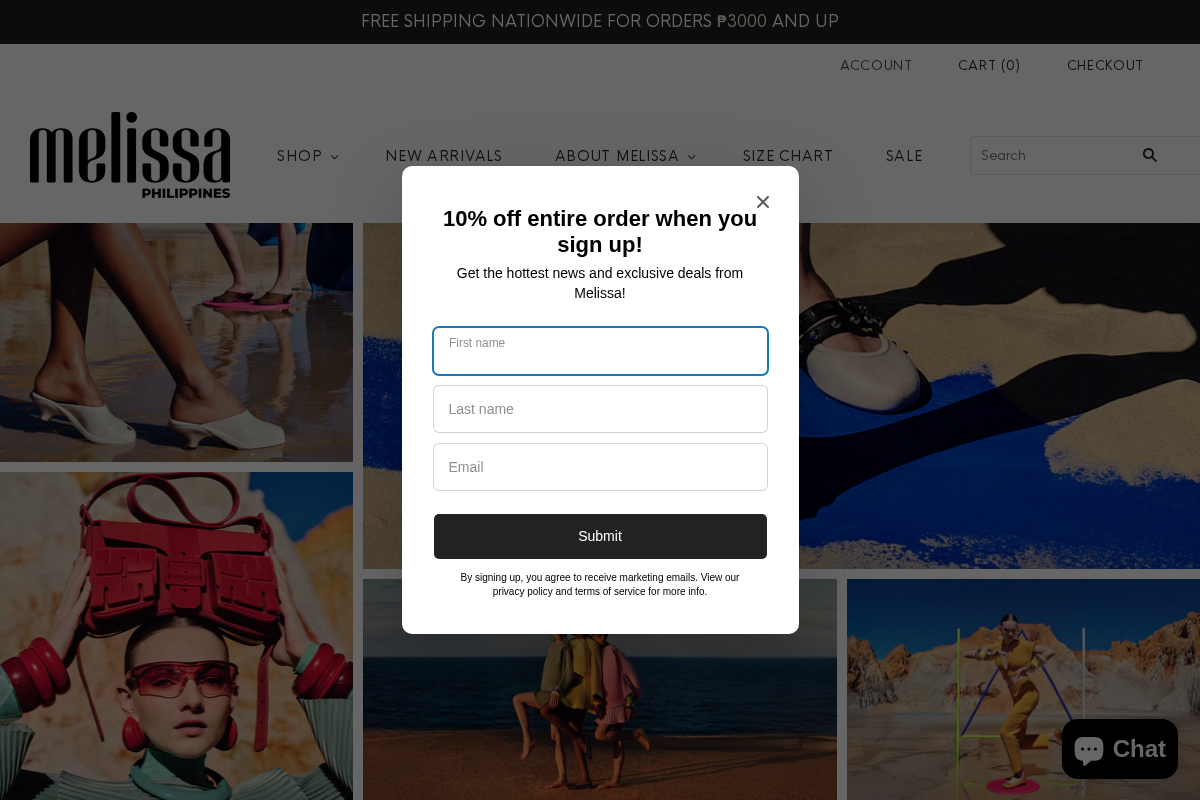Submit the signup form

[600, 536]
